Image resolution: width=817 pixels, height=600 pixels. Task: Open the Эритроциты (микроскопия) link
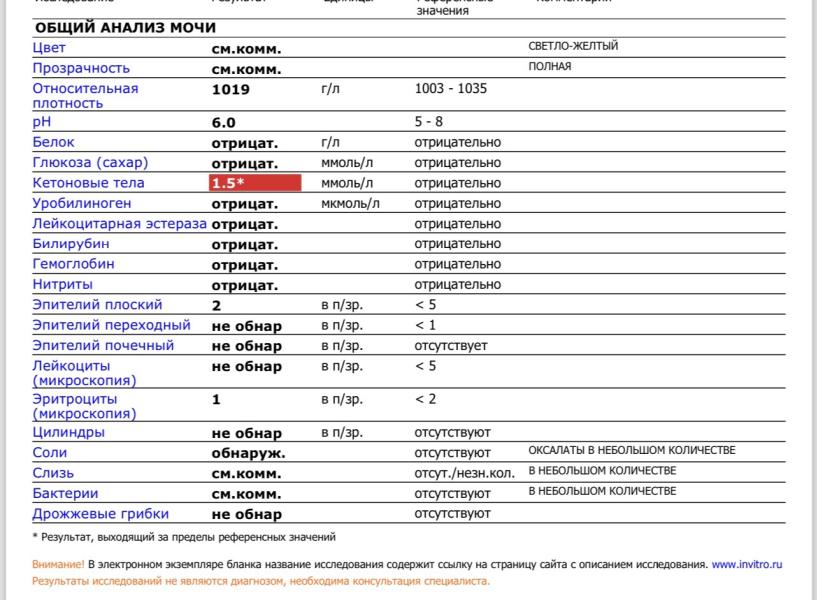click(x=84, y=406)
